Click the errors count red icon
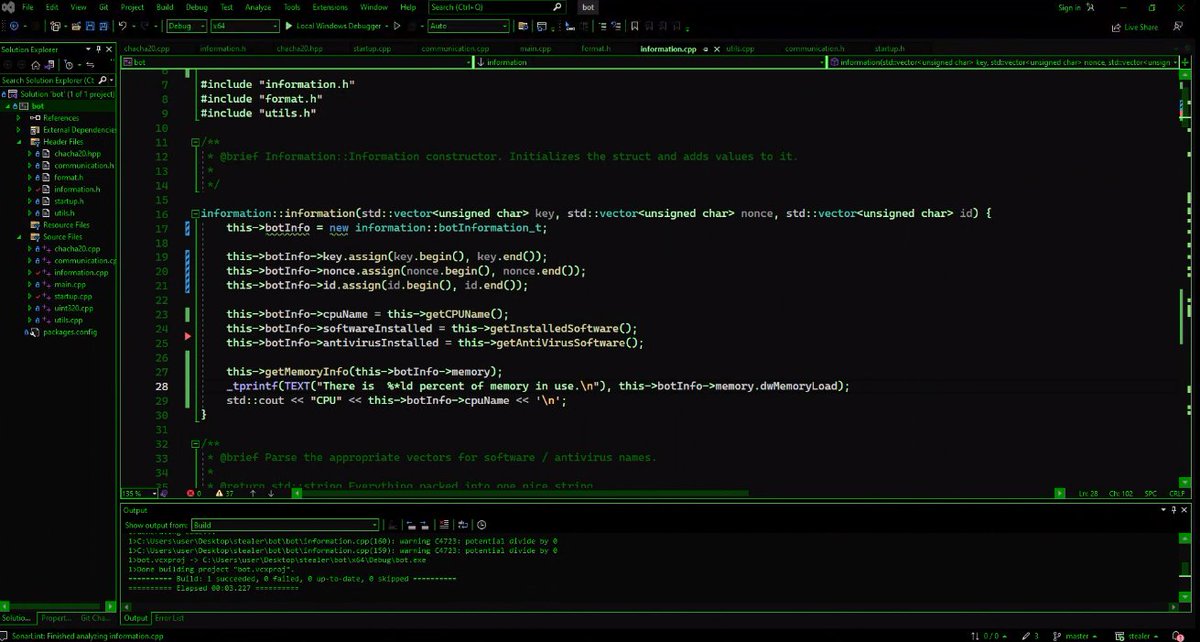The height and width of the screenshot is (642, 1200). (x=190, y=493)
